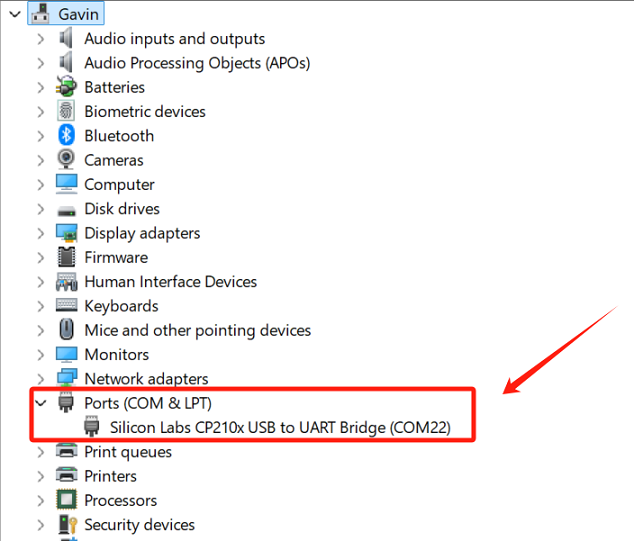Select Silicon Labs CP210x USB to UART Bridge
Screen dimensions: 634x541
[x=280, y=427]
